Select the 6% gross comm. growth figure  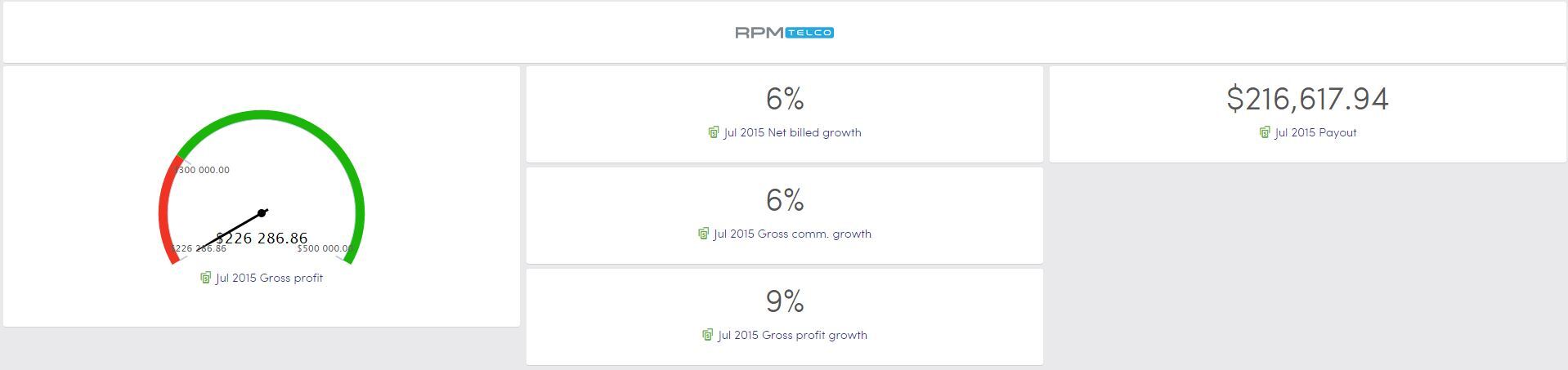(785, 200)
